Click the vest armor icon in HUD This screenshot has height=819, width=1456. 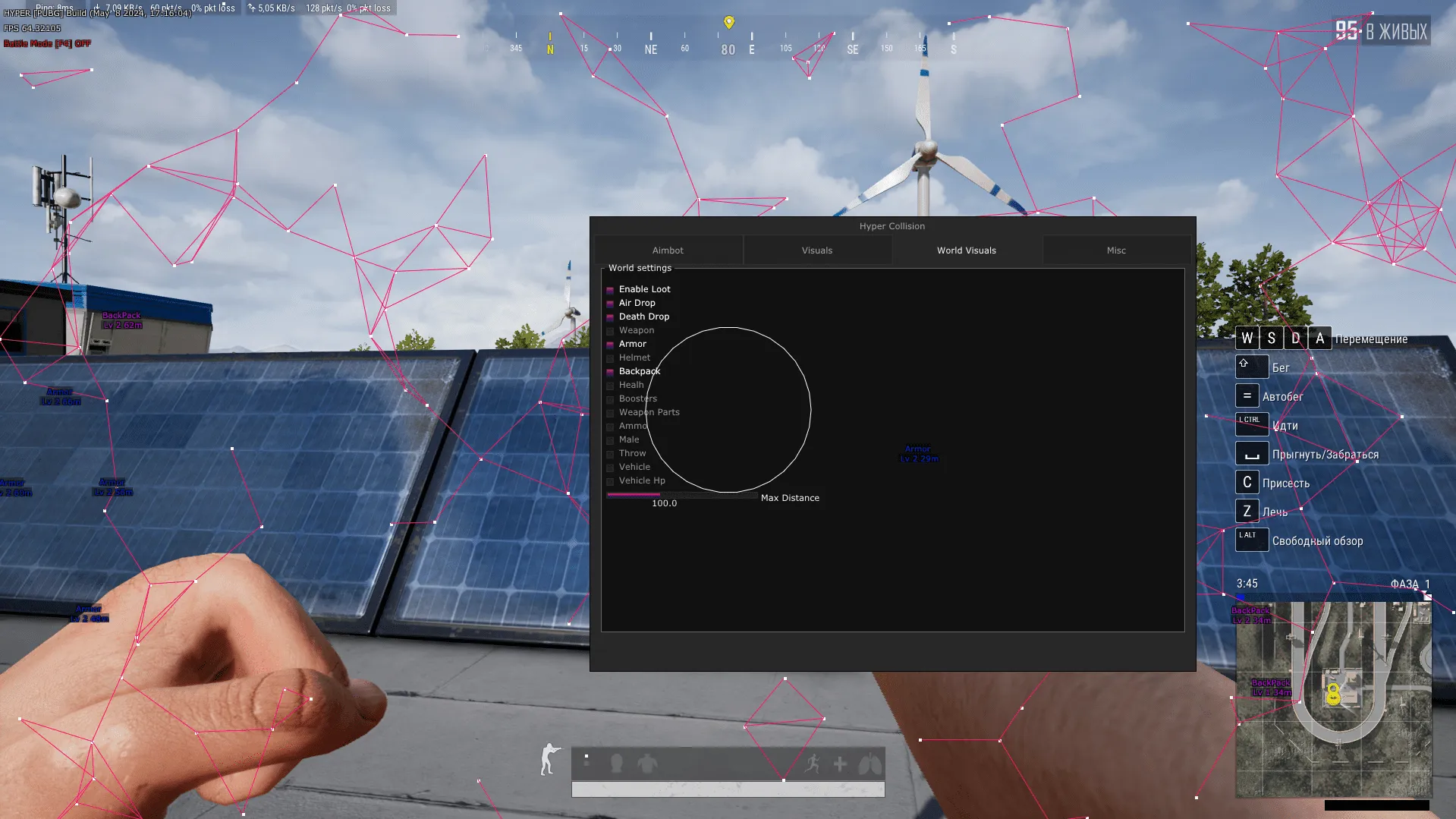[647, 764]
